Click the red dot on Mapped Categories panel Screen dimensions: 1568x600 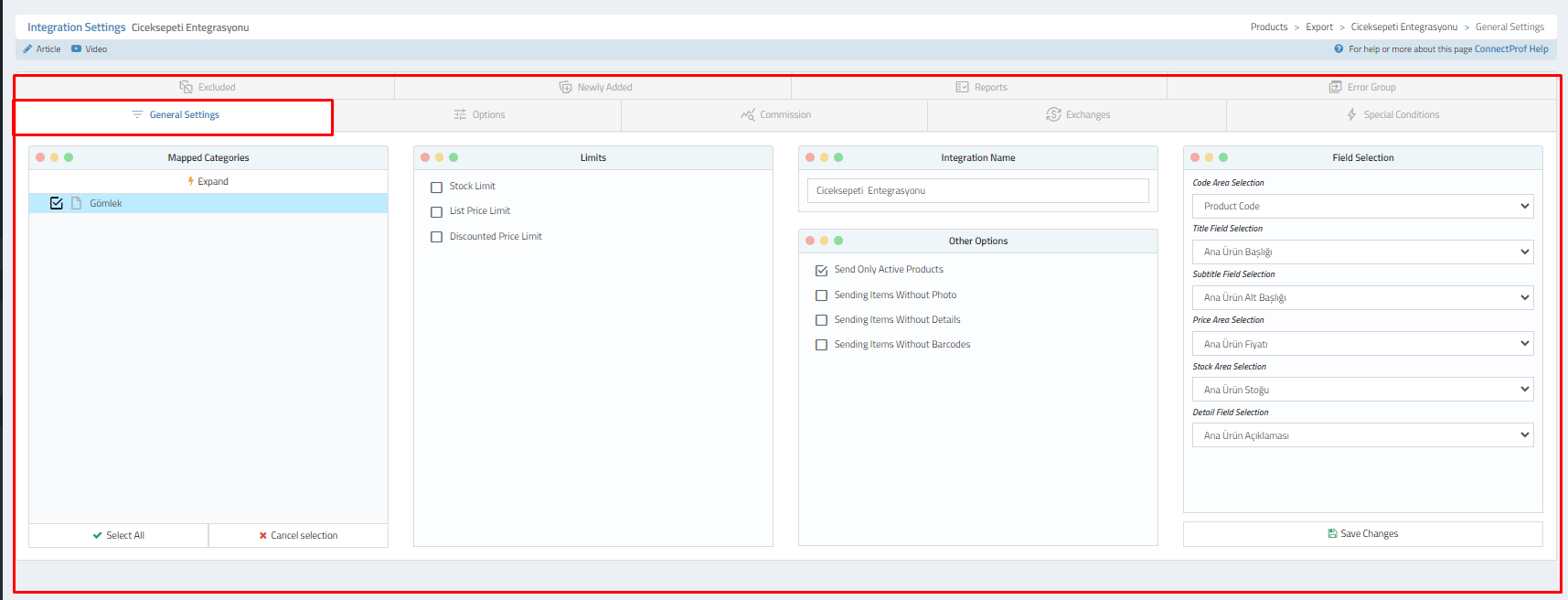(40, 157)
